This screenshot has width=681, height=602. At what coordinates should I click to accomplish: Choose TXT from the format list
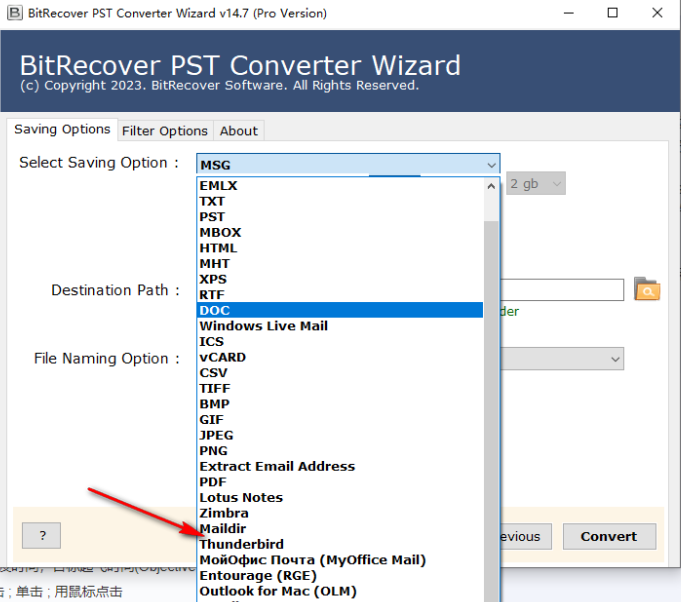[x=340, y=201]
